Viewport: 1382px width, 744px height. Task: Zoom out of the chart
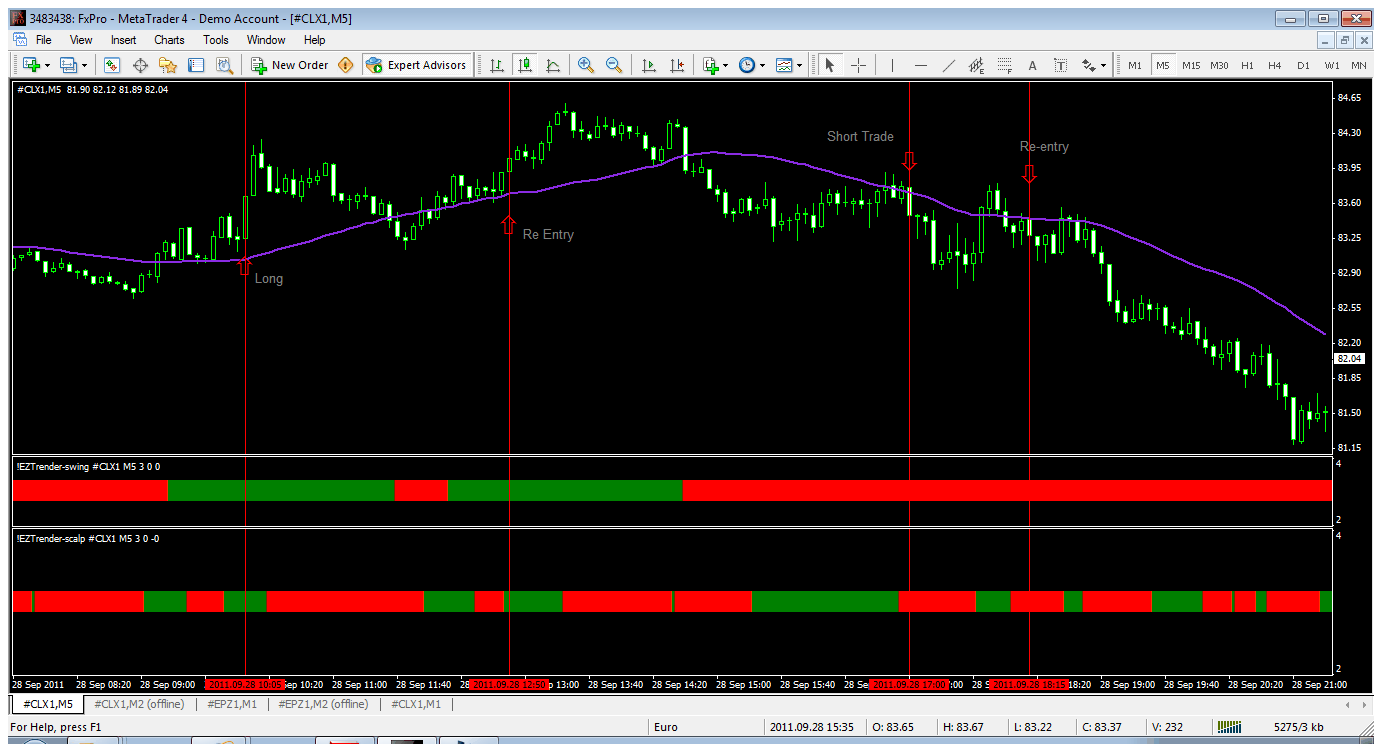pos(614,65)
